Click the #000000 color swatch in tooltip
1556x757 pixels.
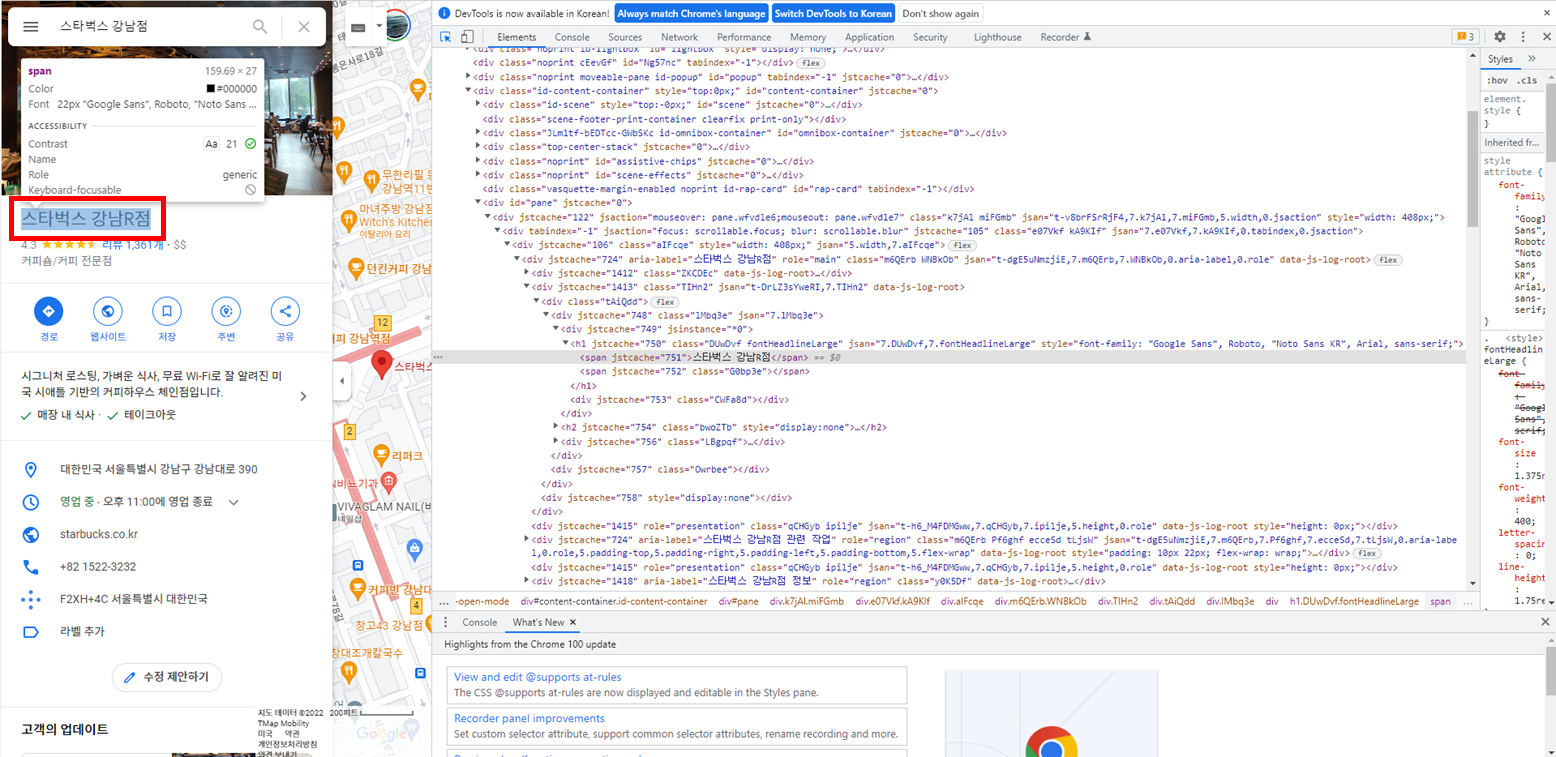[x=211, y=90]
